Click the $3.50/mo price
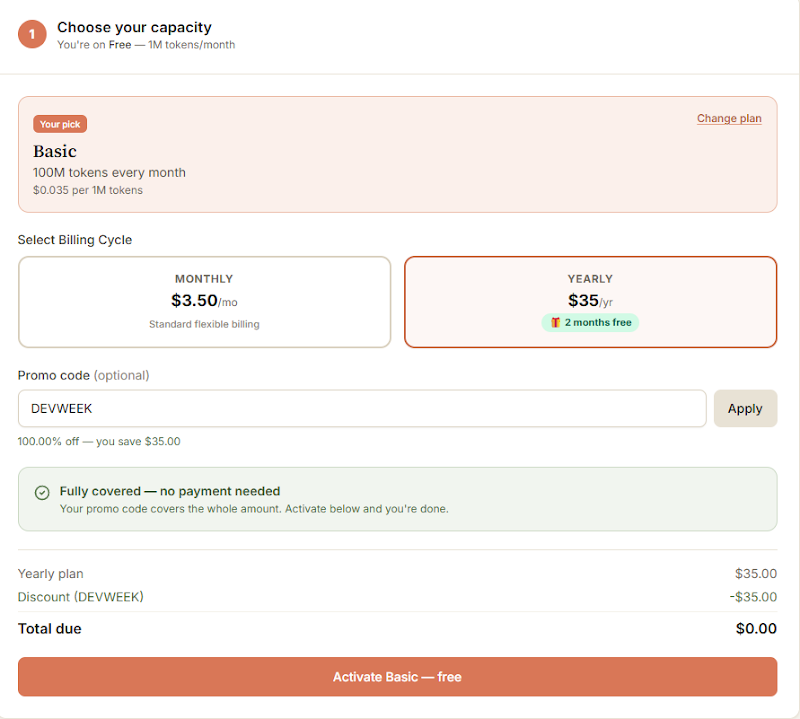 pyautogui.click(x=204, y=301)
